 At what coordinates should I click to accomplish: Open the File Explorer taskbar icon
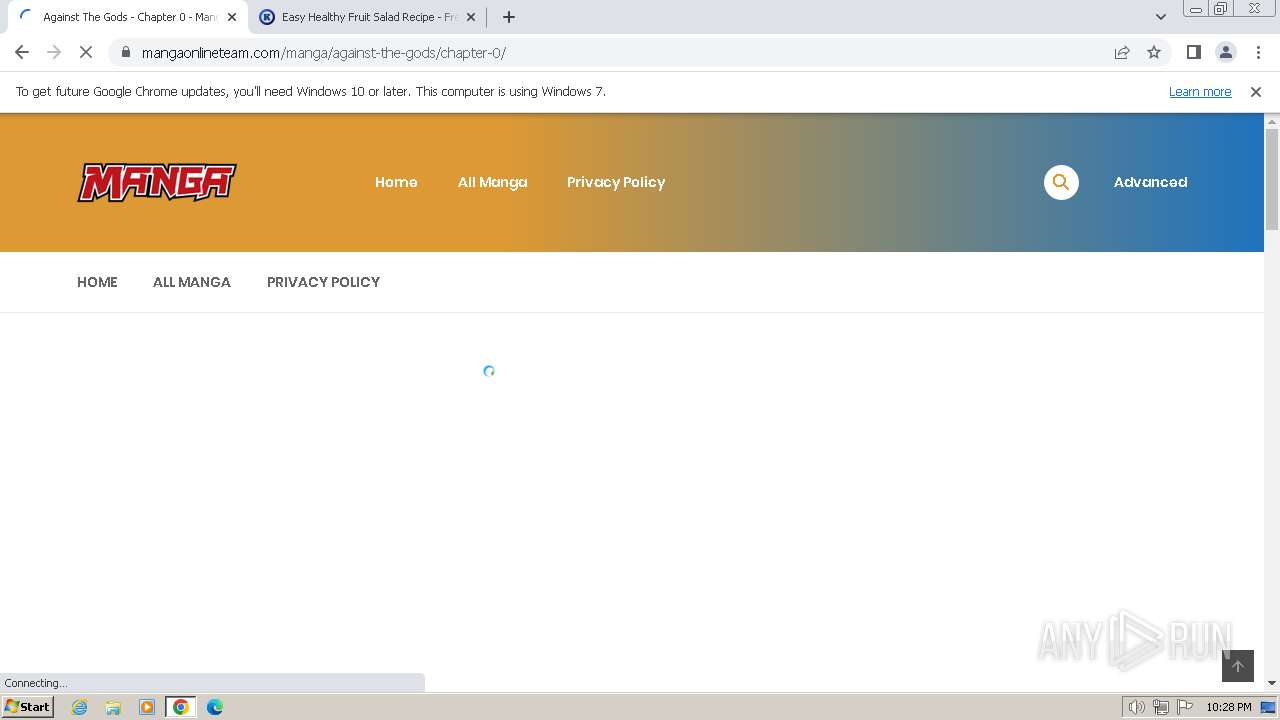[x=113, y=707]
